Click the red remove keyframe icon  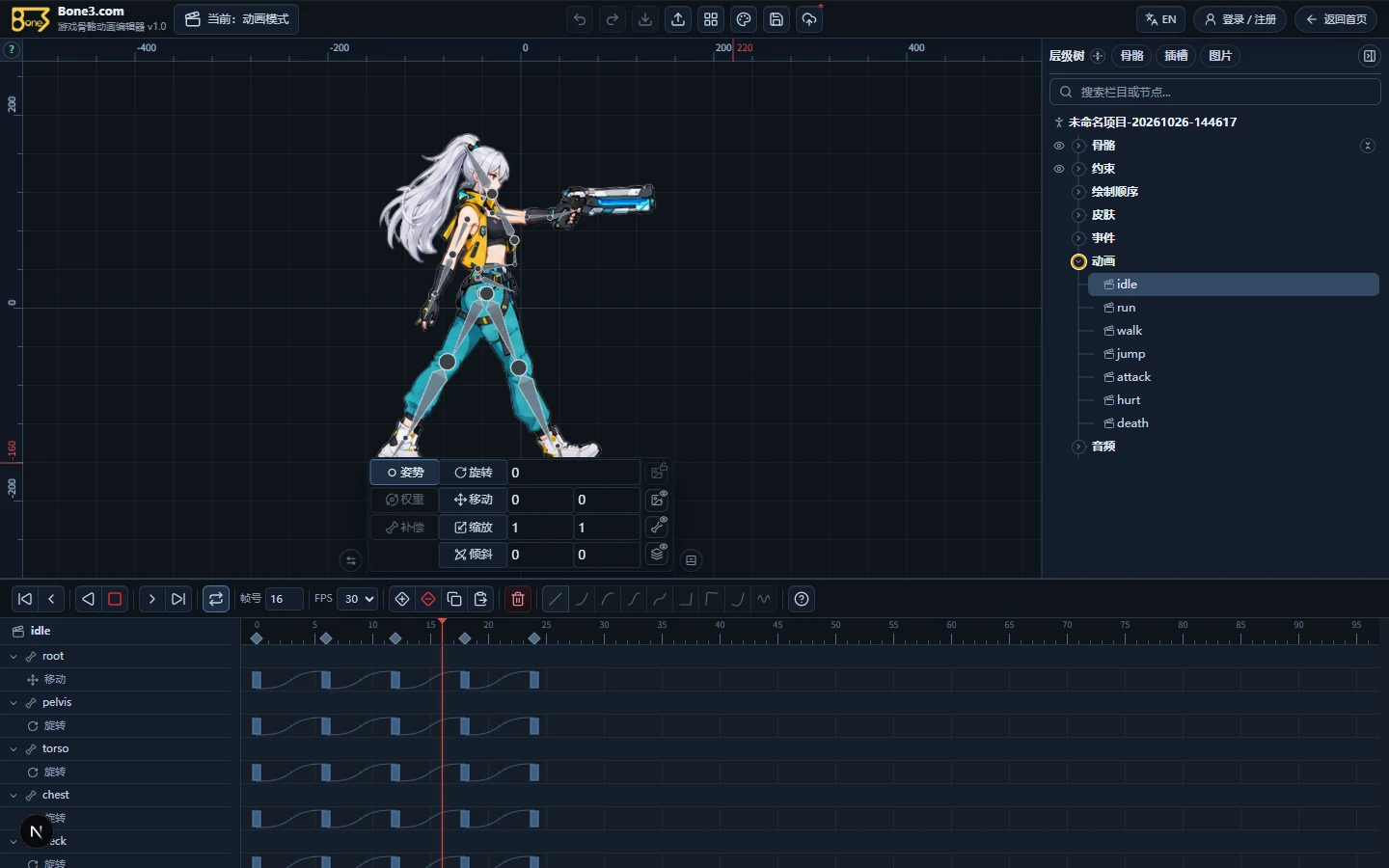click(x=428, y=599)
